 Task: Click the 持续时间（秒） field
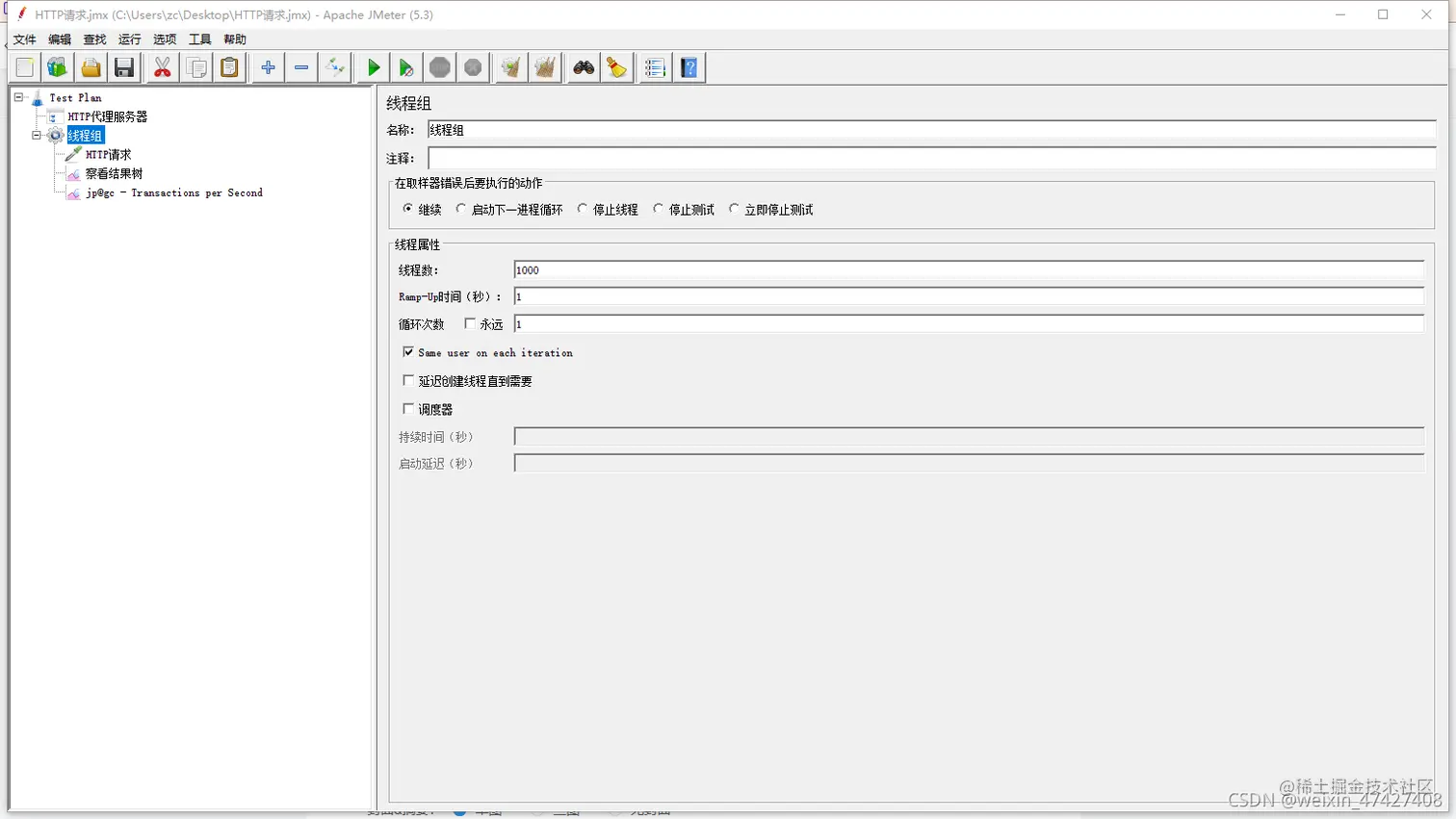pyautogui.click(x=969, y=437)
